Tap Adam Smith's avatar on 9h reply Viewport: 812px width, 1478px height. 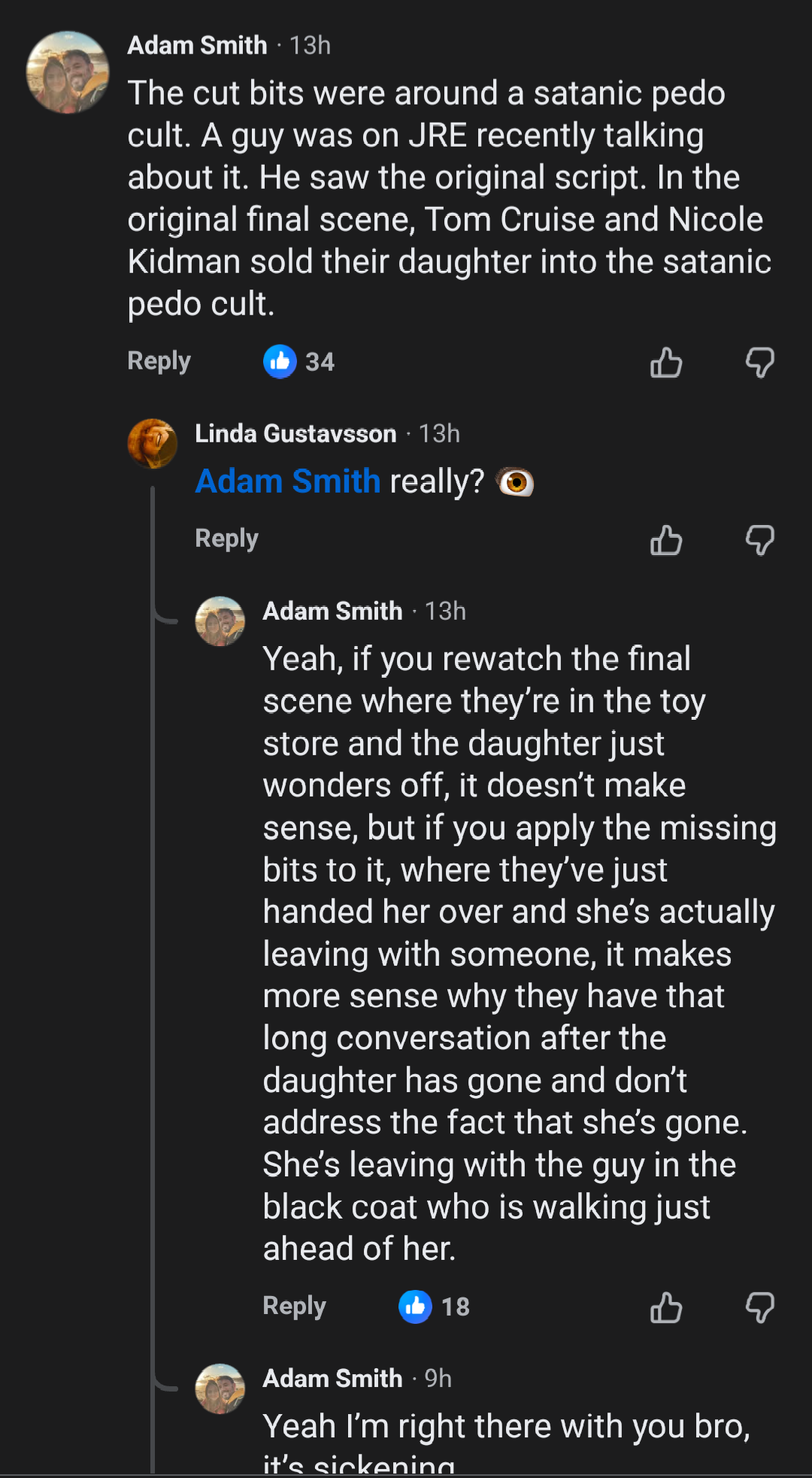pos(220,1388)
